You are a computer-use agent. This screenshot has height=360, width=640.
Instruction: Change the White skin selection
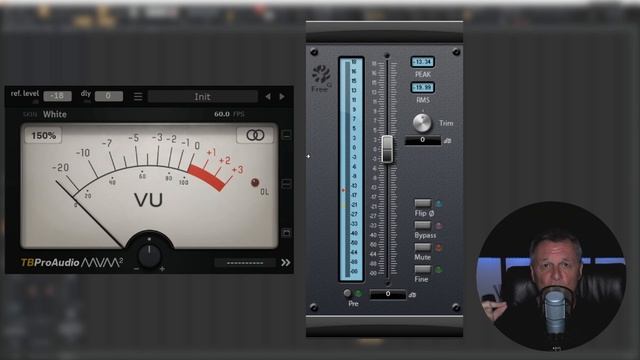[x=55, y=114]
